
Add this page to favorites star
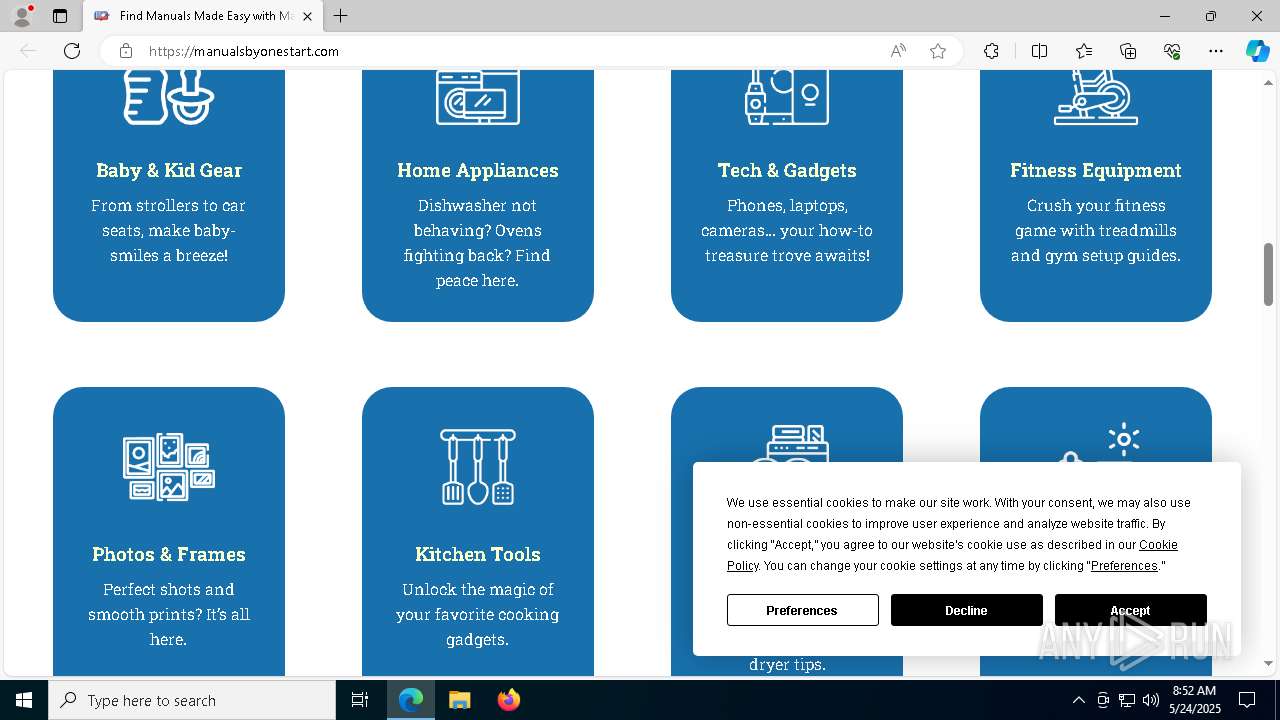(x=938, y=51)
